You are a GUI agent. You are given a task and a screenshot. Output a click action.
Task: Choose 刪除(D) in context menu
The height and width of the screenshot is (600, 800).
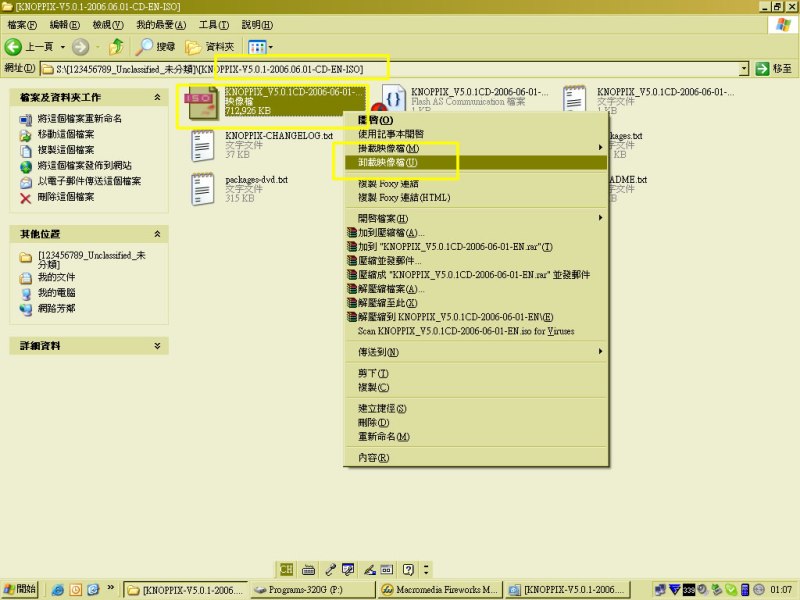(476, 422)
